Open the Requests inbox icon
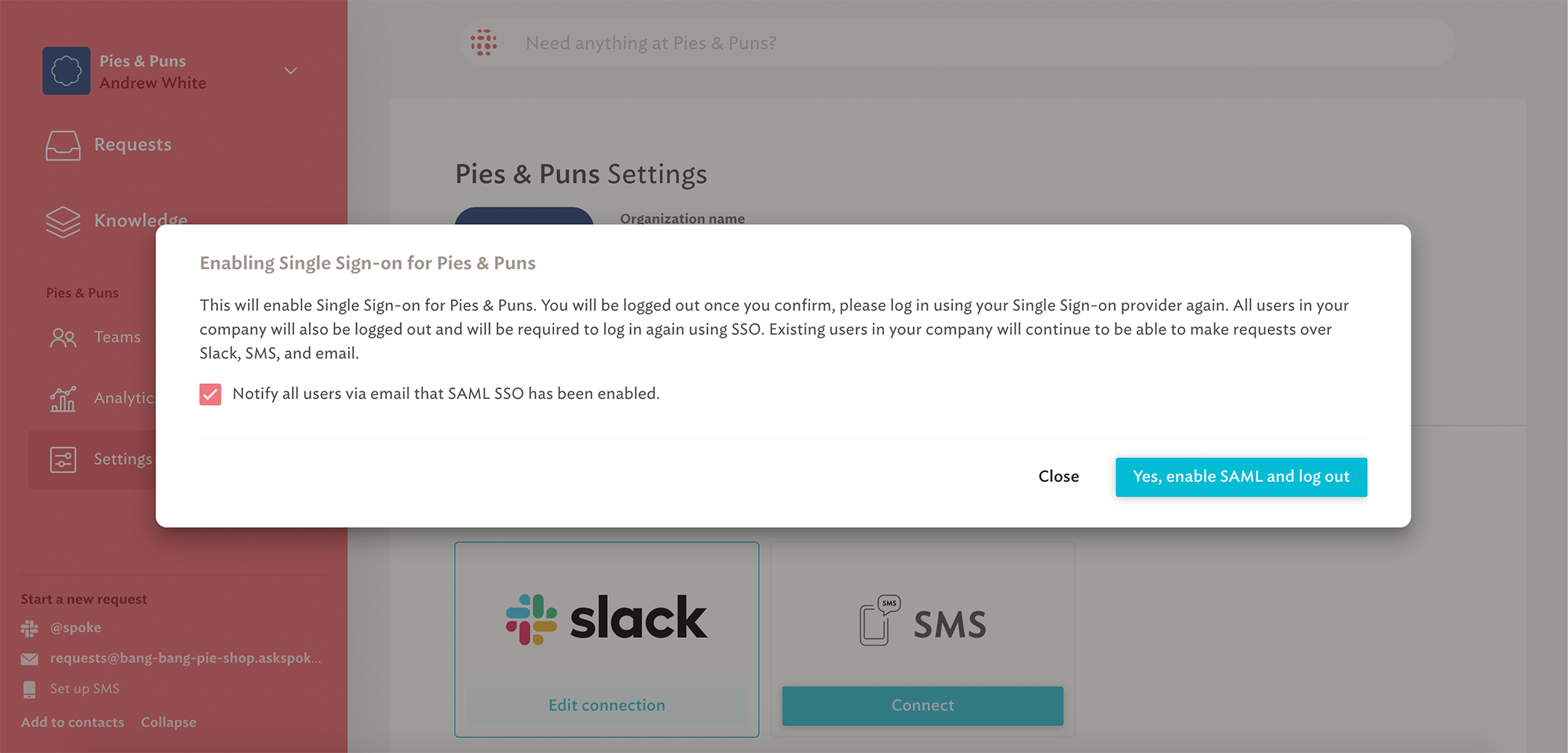Screen dimensions: 1568x753 tap(63, 145)
